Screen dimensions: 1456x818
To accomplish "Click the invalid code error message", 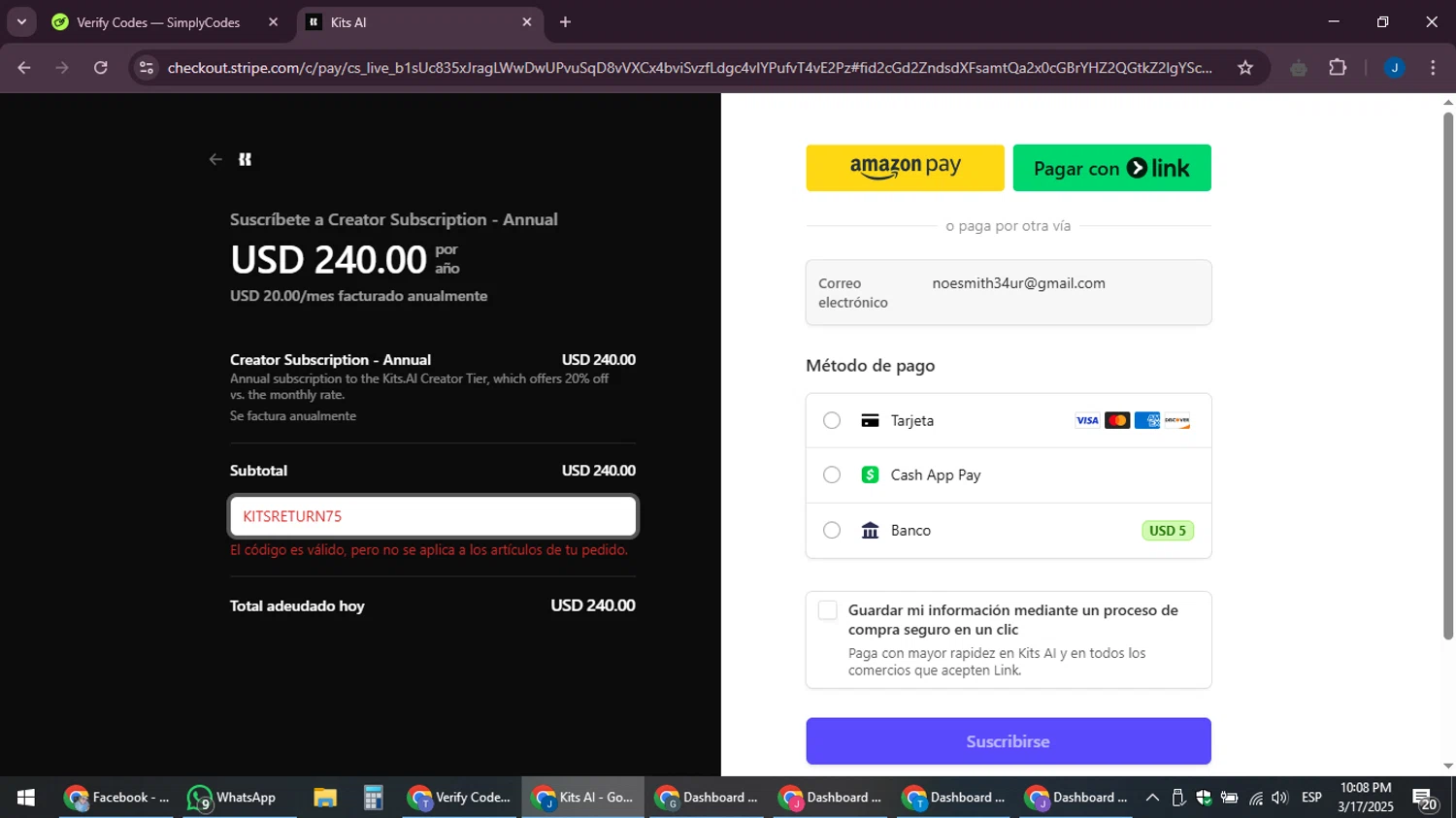I will click(429, 550).
